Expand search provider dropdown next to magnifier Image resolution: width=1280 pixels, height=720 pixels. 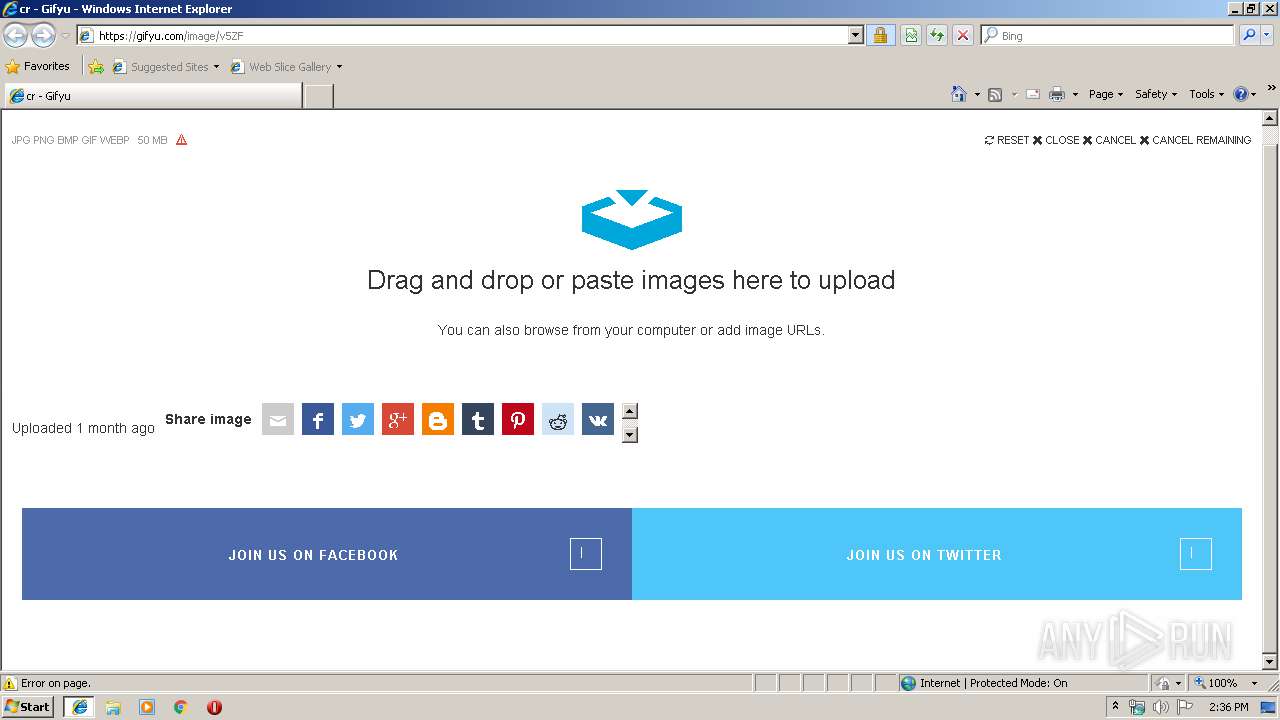[1267, 35]
